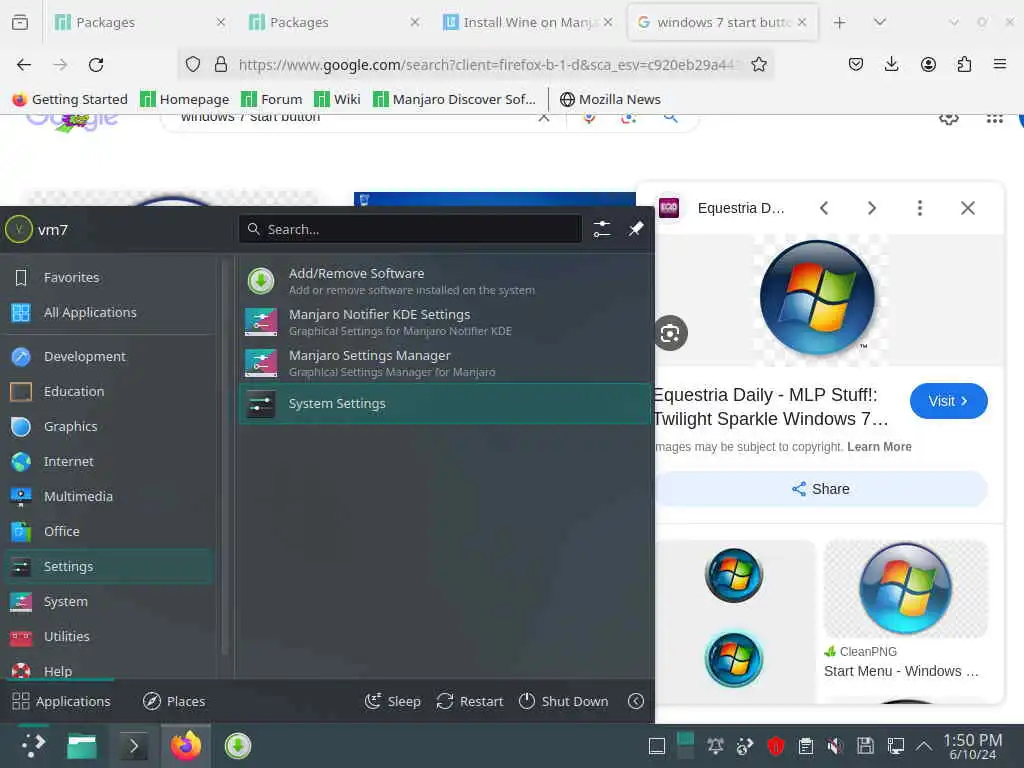Open Firefox extensions puzzle icon
1024x768 pixels.
(964, 65)
